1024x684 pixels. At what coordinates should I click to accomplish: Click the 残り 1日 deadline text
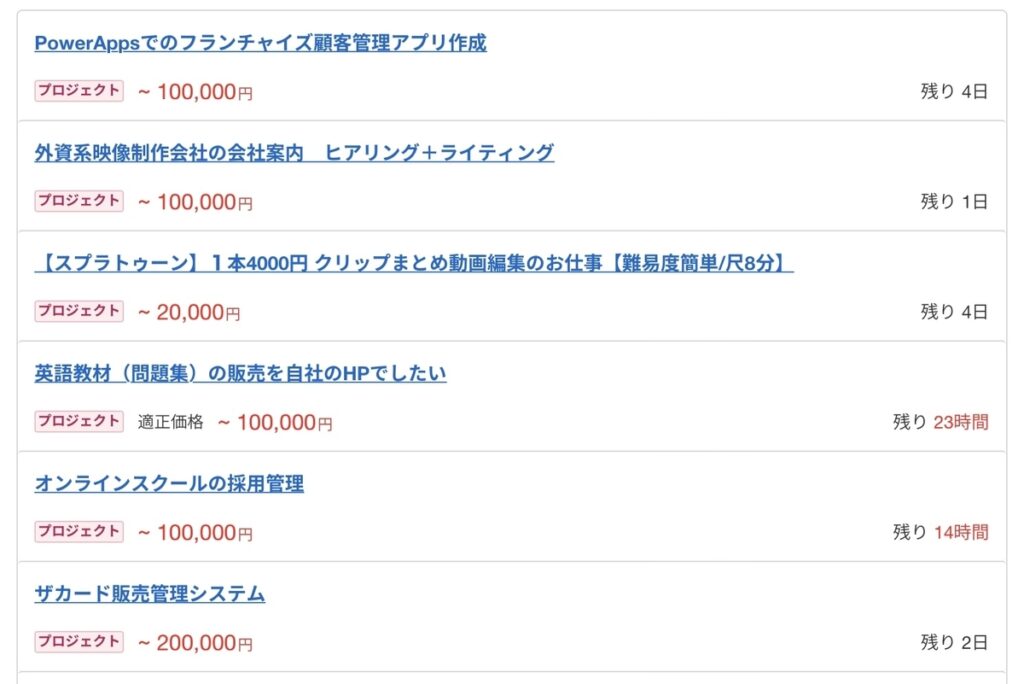click(x=954, y=201)
